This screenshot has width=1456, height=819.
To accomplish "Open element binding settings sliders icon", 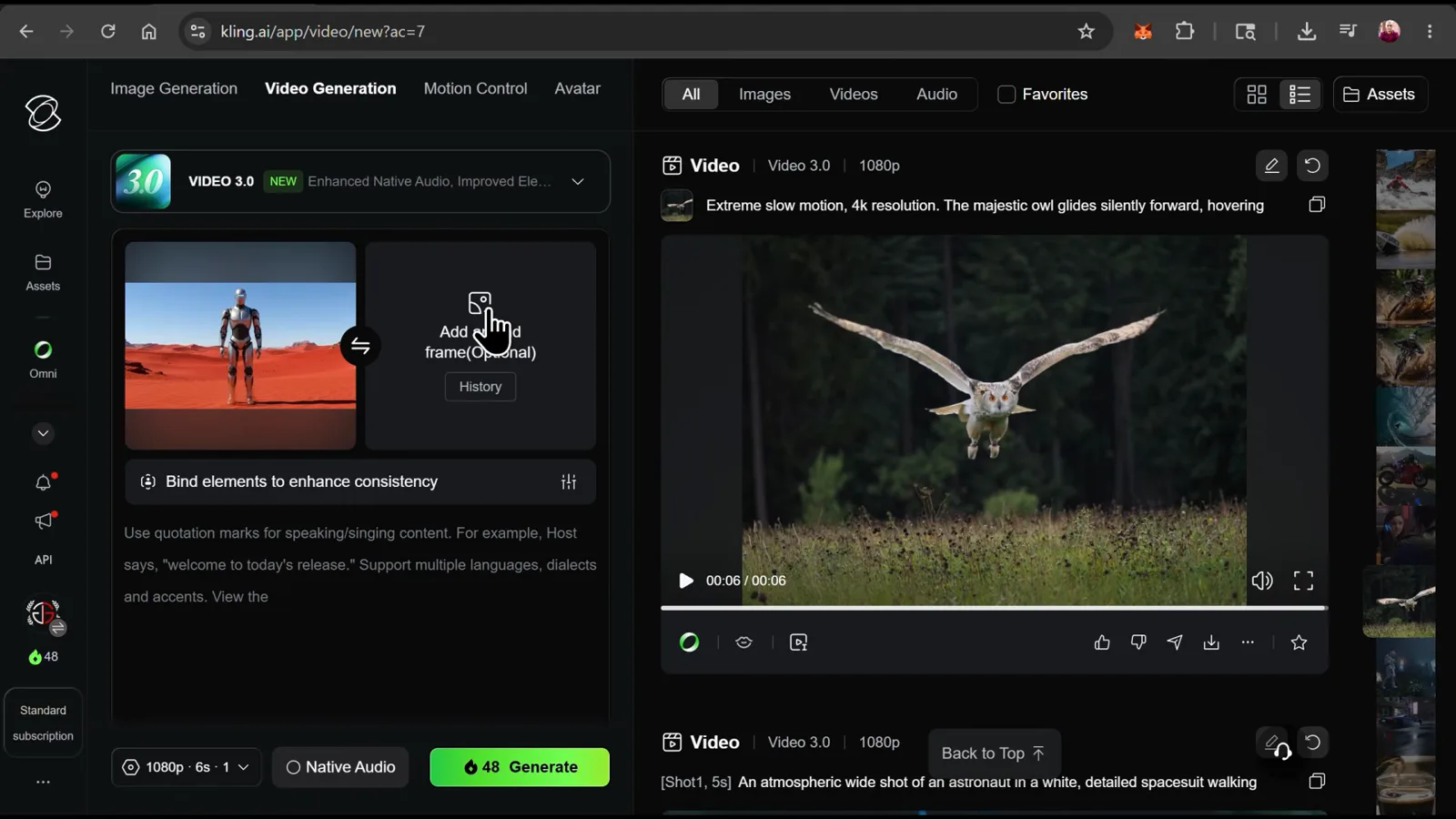I will pyautogui.click(x=569, y=481).
